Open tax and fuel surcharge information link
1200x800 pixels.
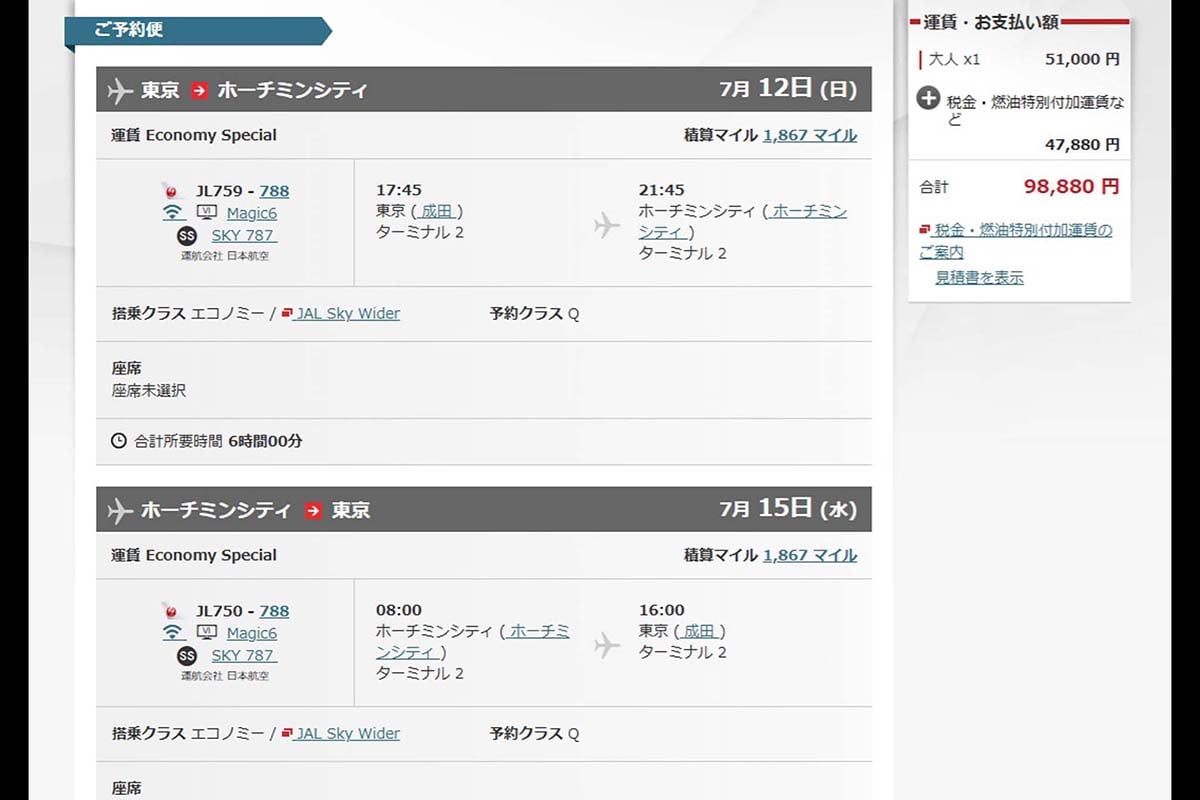[1015, 241]
